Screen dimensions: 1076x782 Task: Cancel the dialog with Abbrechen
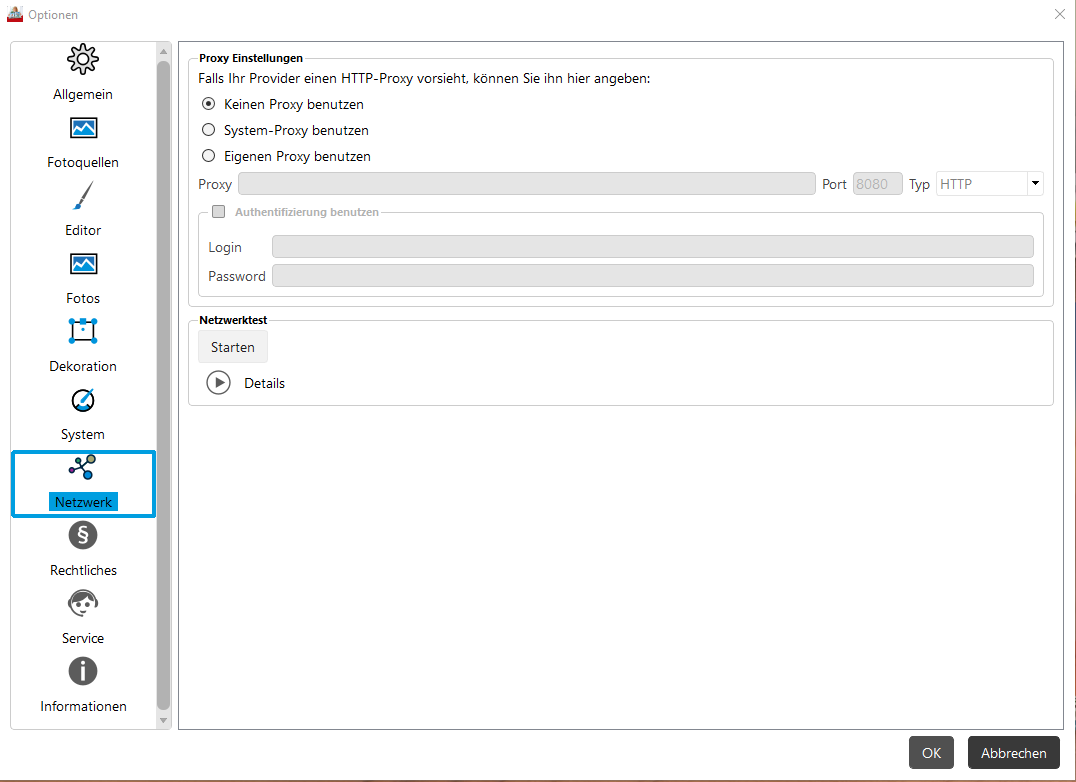tap(1014, 753)
